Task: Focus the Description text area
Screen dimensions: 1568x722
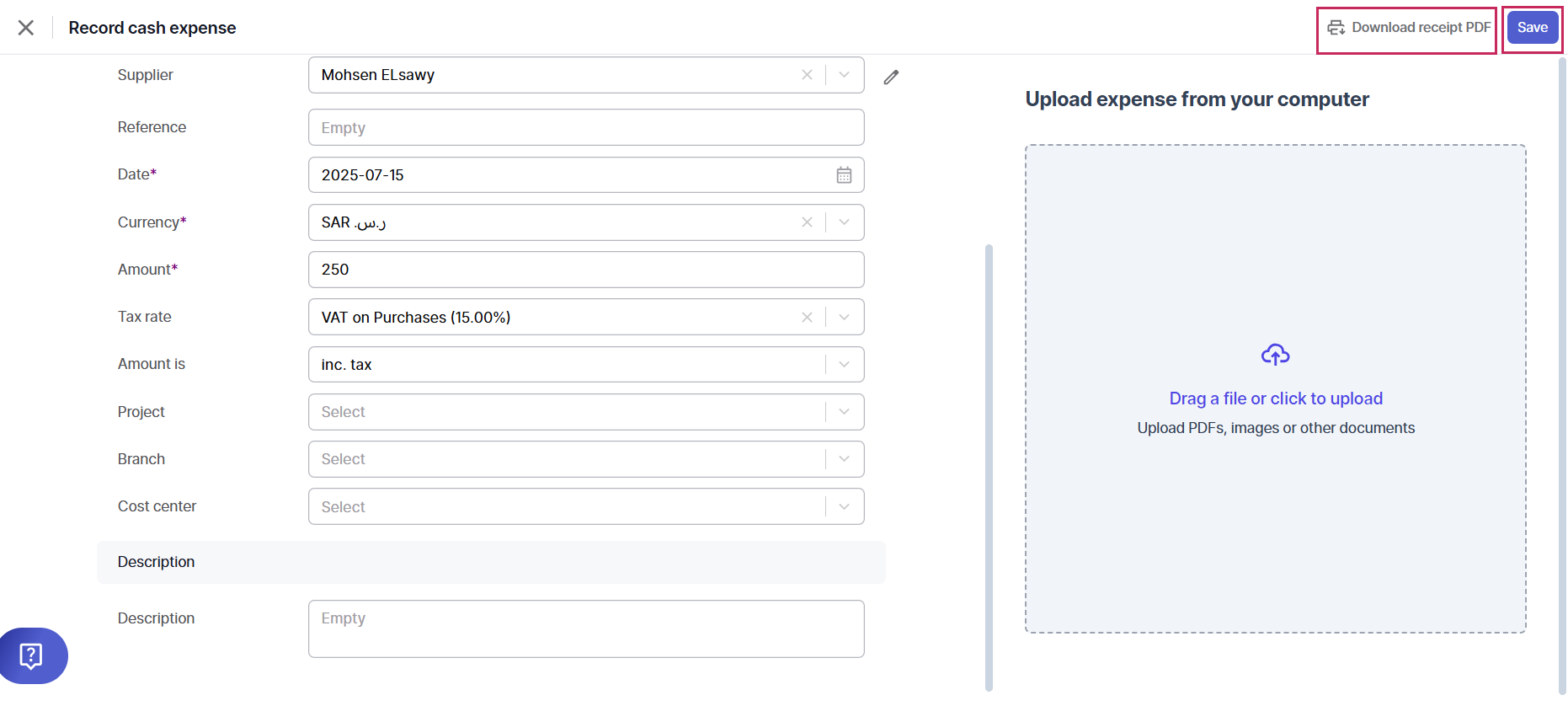Action: pos(586,628)
